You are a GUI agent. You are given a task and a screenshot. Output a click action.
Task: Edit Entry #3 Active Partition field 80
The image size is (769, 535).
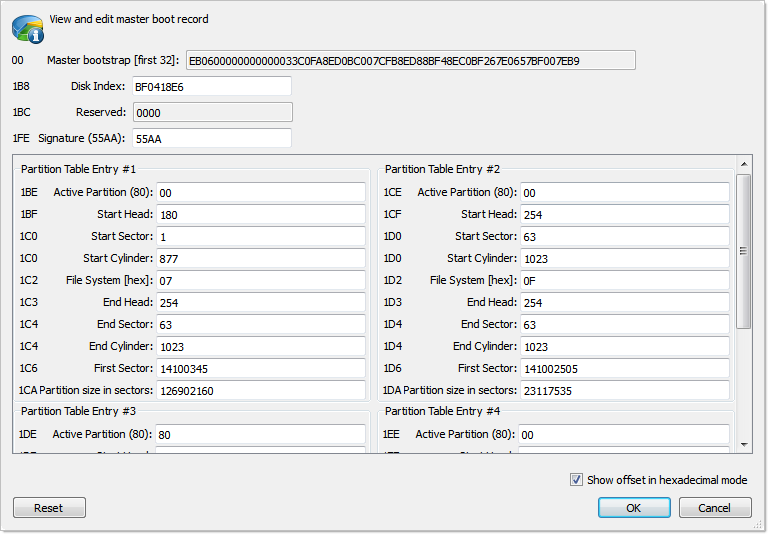(x=260, y=435)
